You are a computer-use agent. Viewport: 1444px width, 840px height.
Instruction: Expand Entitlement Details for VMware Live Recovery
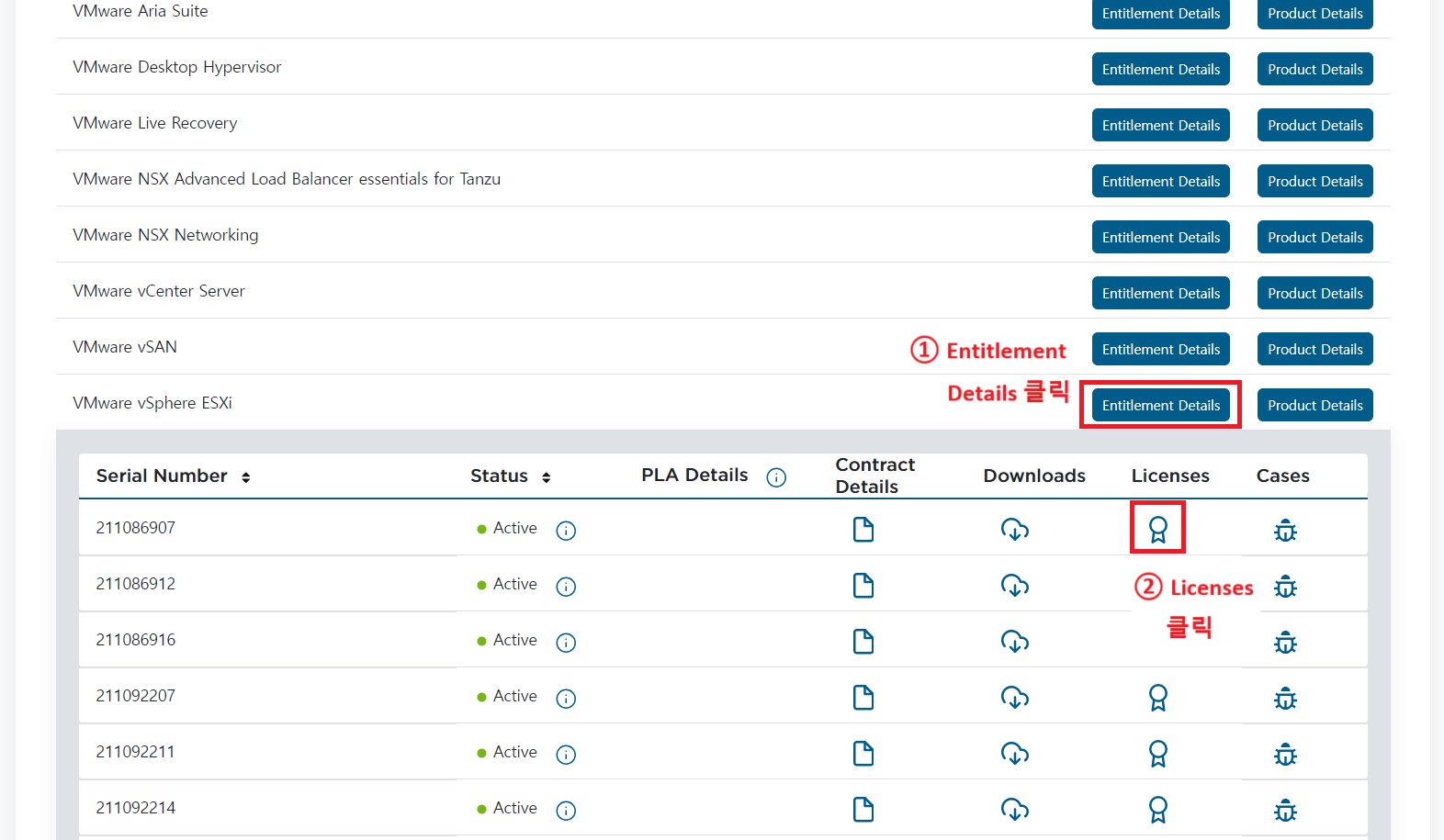click(1160, 125)
